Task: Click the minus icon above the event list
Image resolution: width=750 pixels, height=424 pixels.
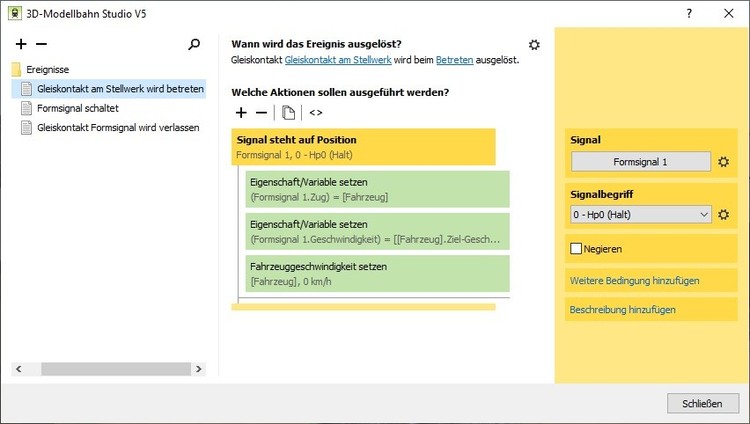Action: [41, 45]
